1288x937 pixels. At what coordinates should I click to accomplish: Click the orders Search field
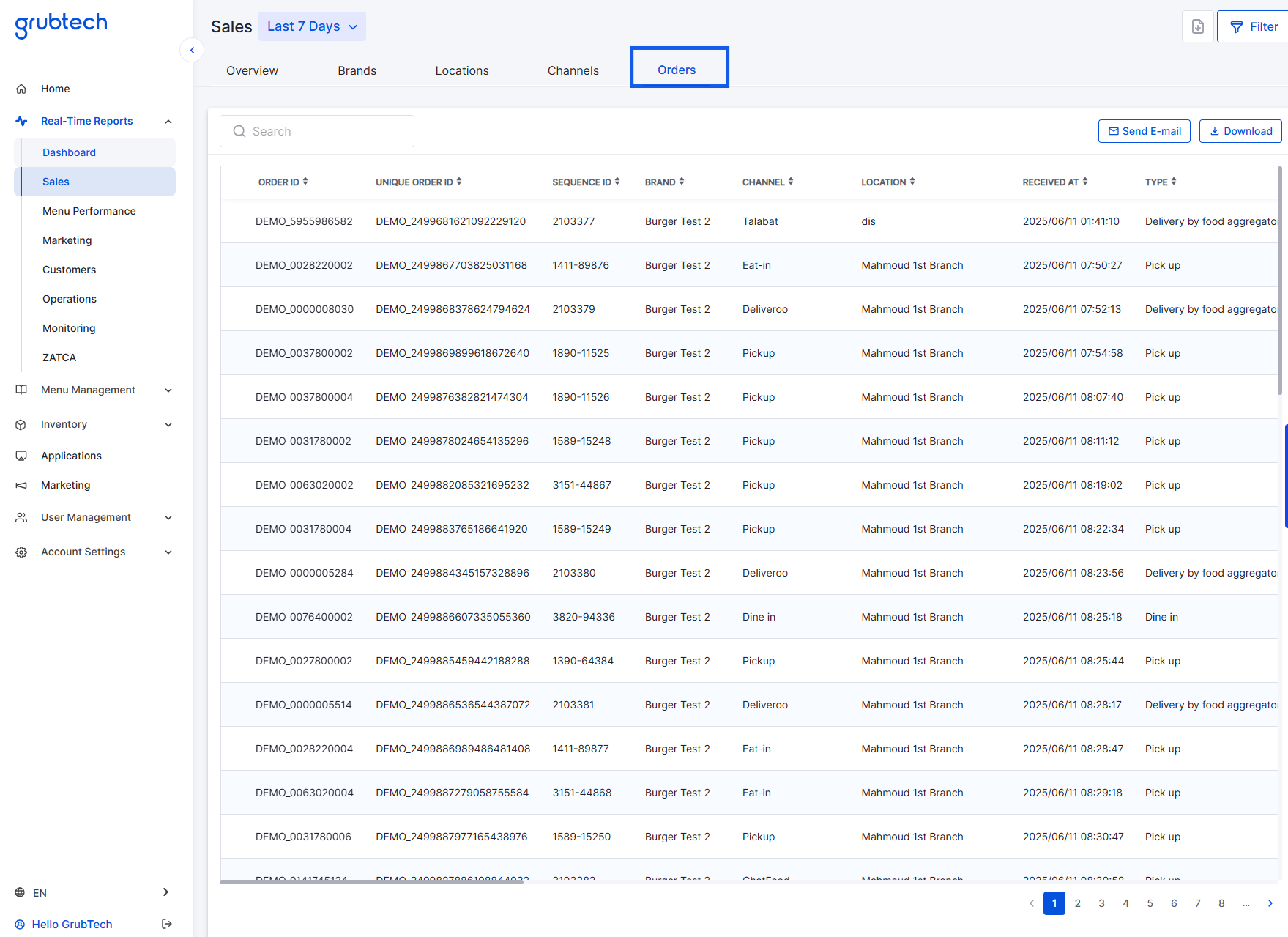[x=317, y=131]
